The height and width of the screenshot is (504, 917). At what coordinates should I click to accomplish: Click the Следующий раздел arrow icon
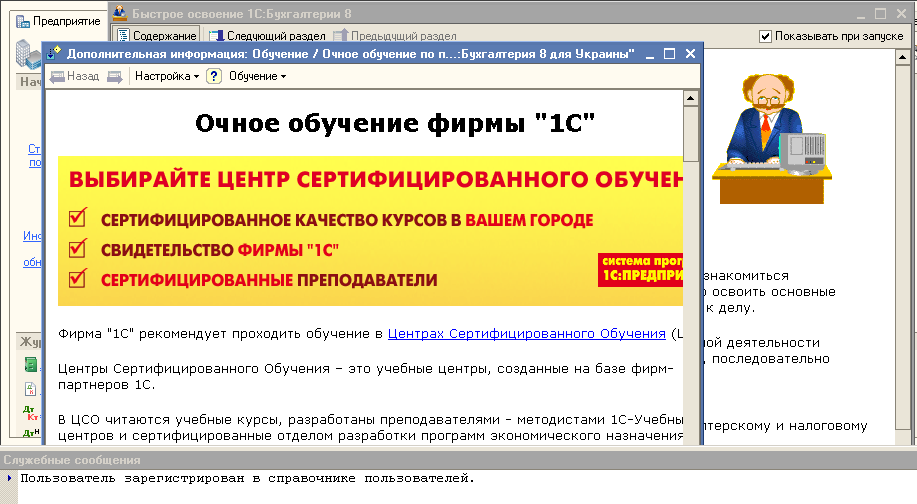216,36
